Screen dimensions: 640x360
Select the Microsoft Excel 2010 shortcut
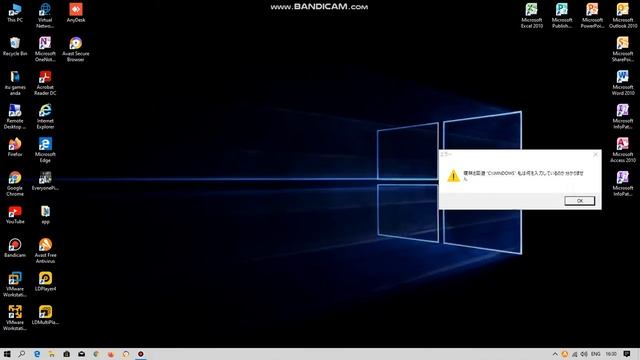(x=531, y=16)
